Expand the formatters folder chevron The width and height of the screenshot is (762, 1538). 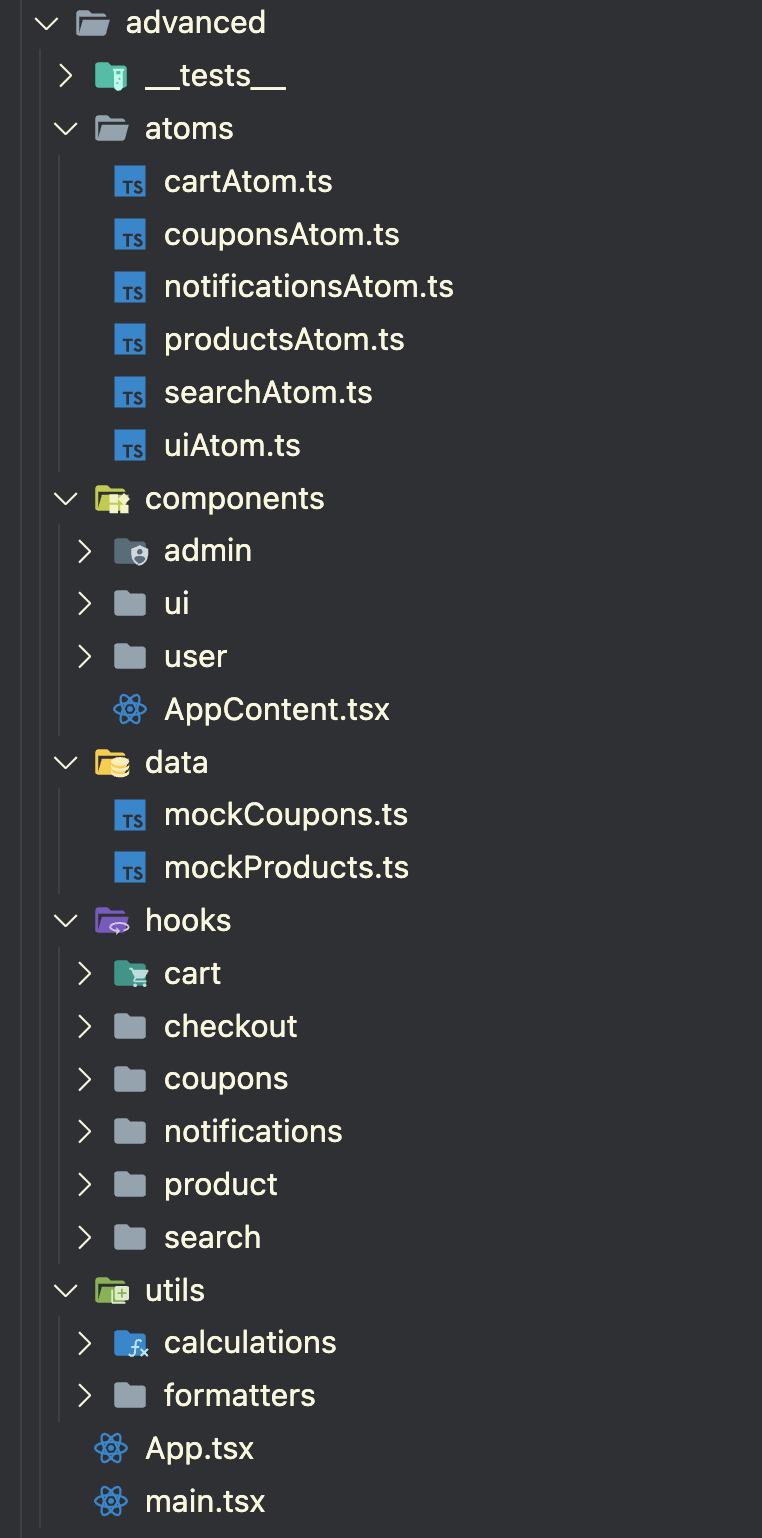85,1395
